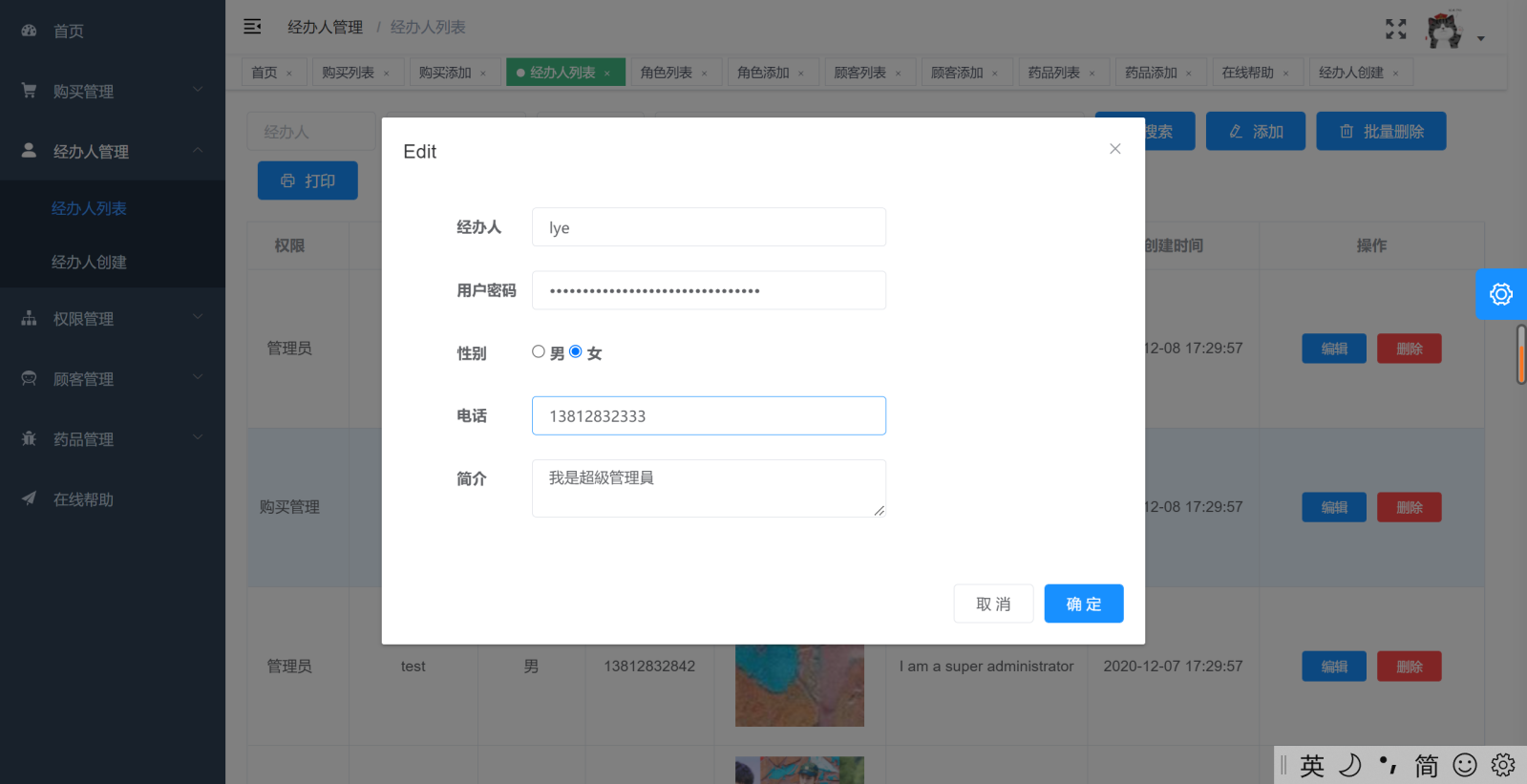The image size is (1527, 784).
Task: Close the 药品添加 tab
Action: (x=1189, y=74)
